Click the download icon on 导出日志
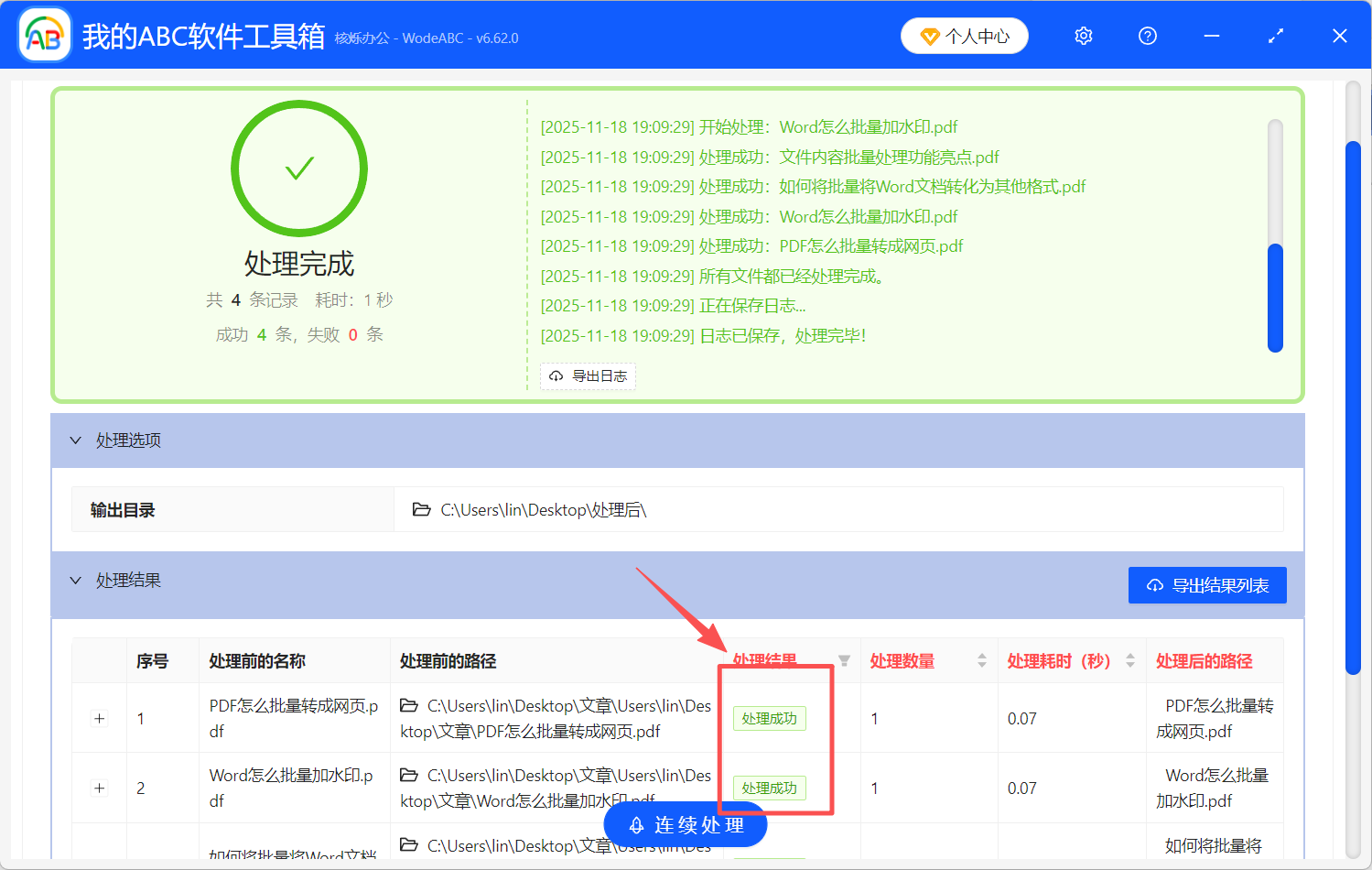 pyautogui.click(x=556, y=375)
